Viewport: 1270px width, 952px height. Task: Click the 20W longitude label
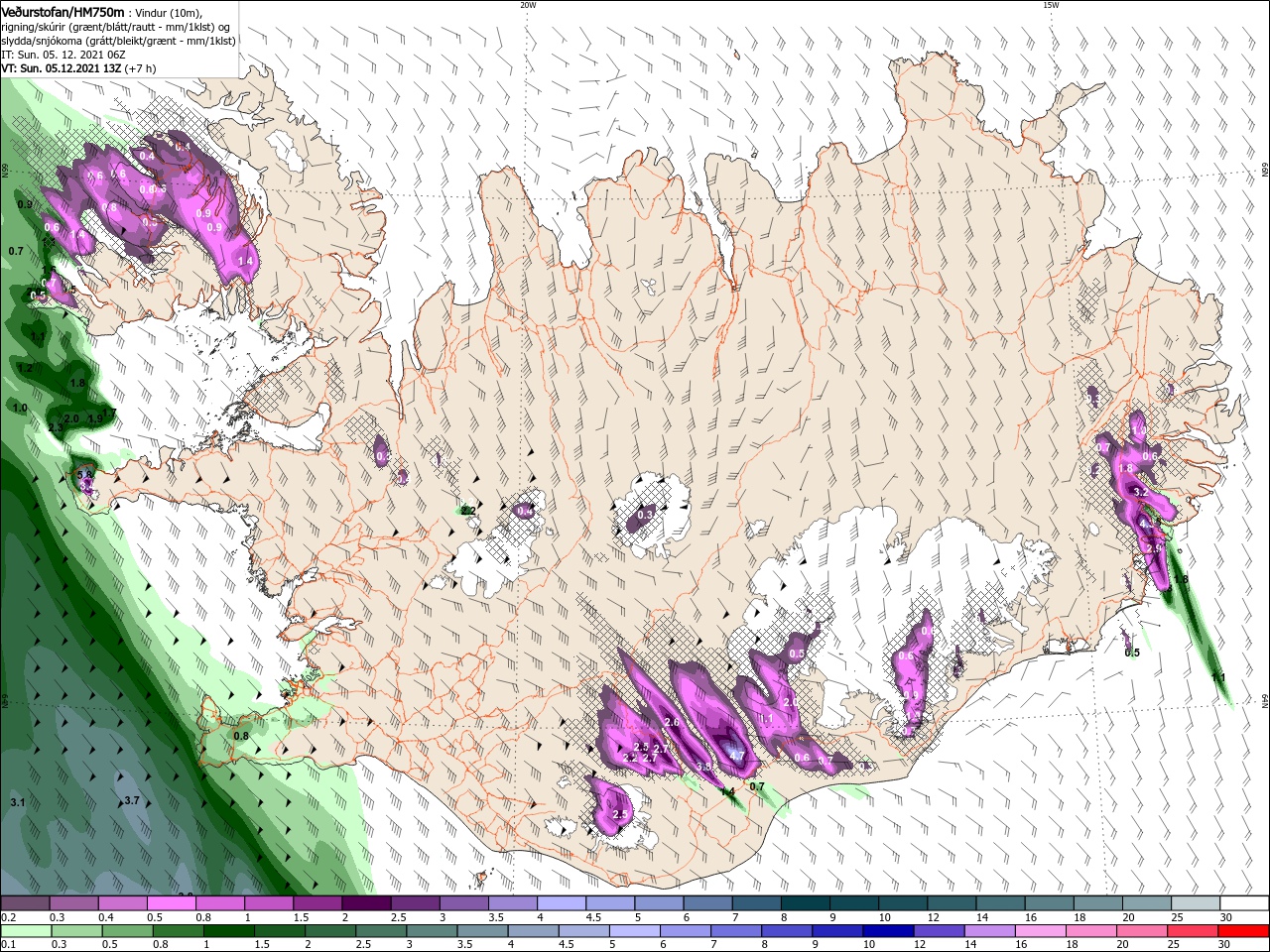click(x=528, y=5)
